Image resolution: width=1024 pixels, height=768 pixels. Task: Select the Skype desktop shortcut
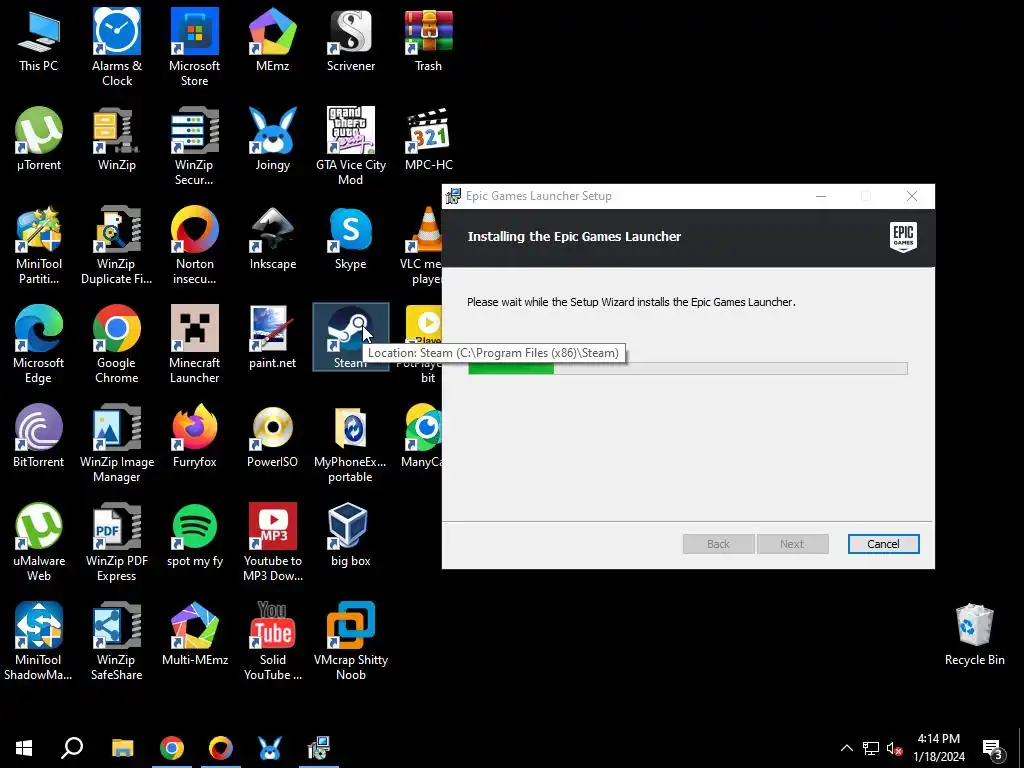pyautogui.click(x=351, y=238)
